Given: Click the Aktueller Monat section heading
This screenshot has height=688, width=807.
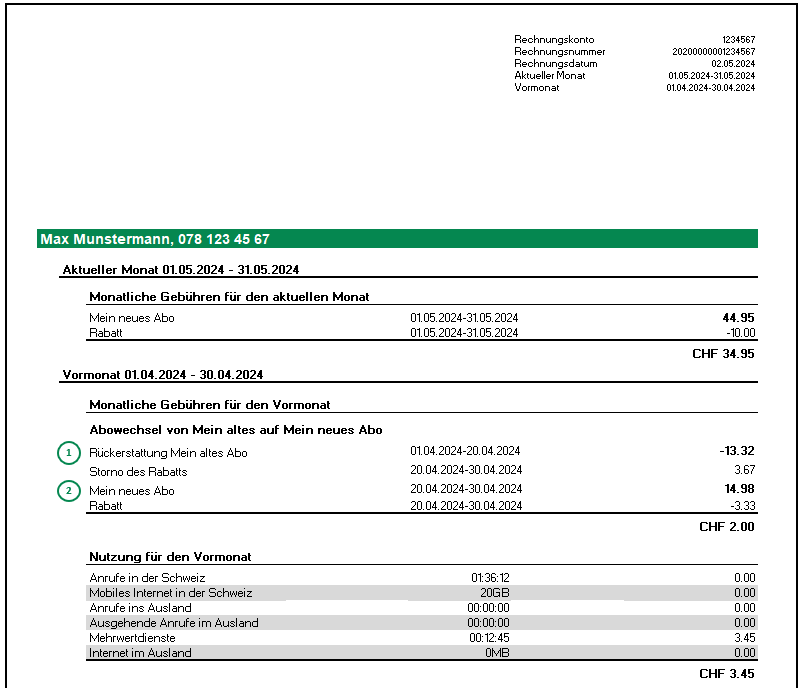Looking at the screenshot, I should (181, 269).
